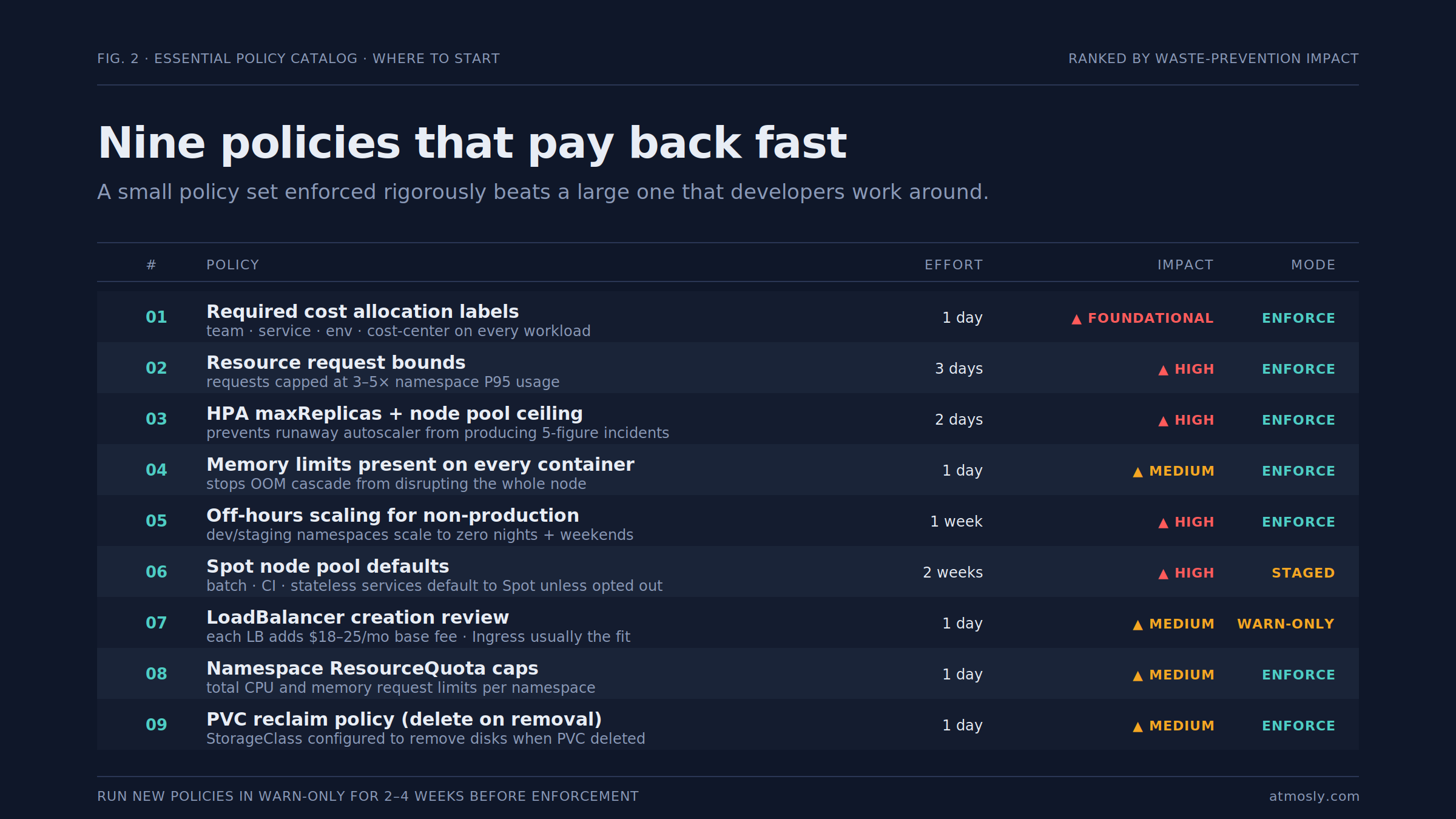Select the POLICY column header
This screenshot has width=1456, height=819.
pos(233,265)
